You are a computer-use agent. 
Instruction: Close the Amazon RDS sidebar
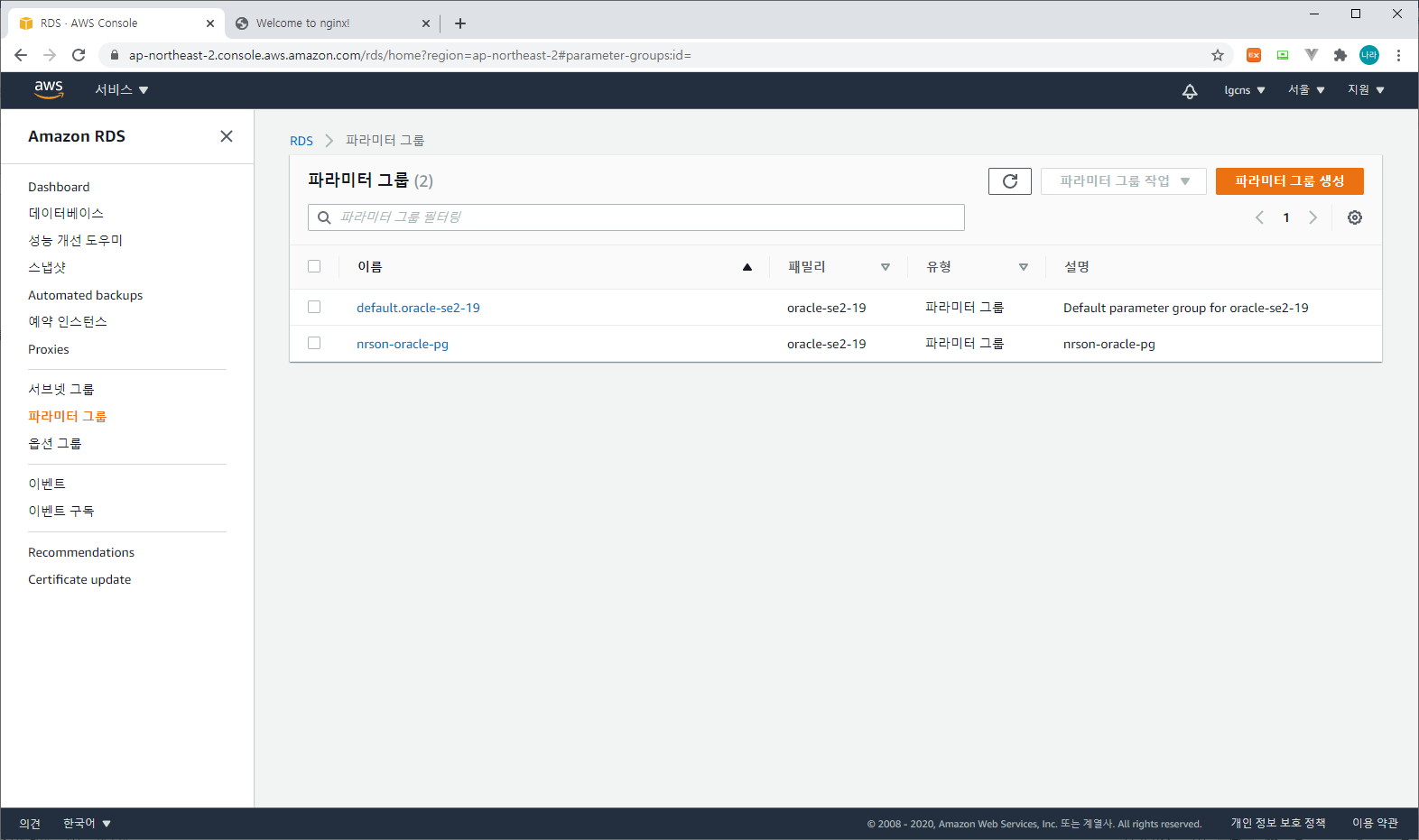point(227,136)
